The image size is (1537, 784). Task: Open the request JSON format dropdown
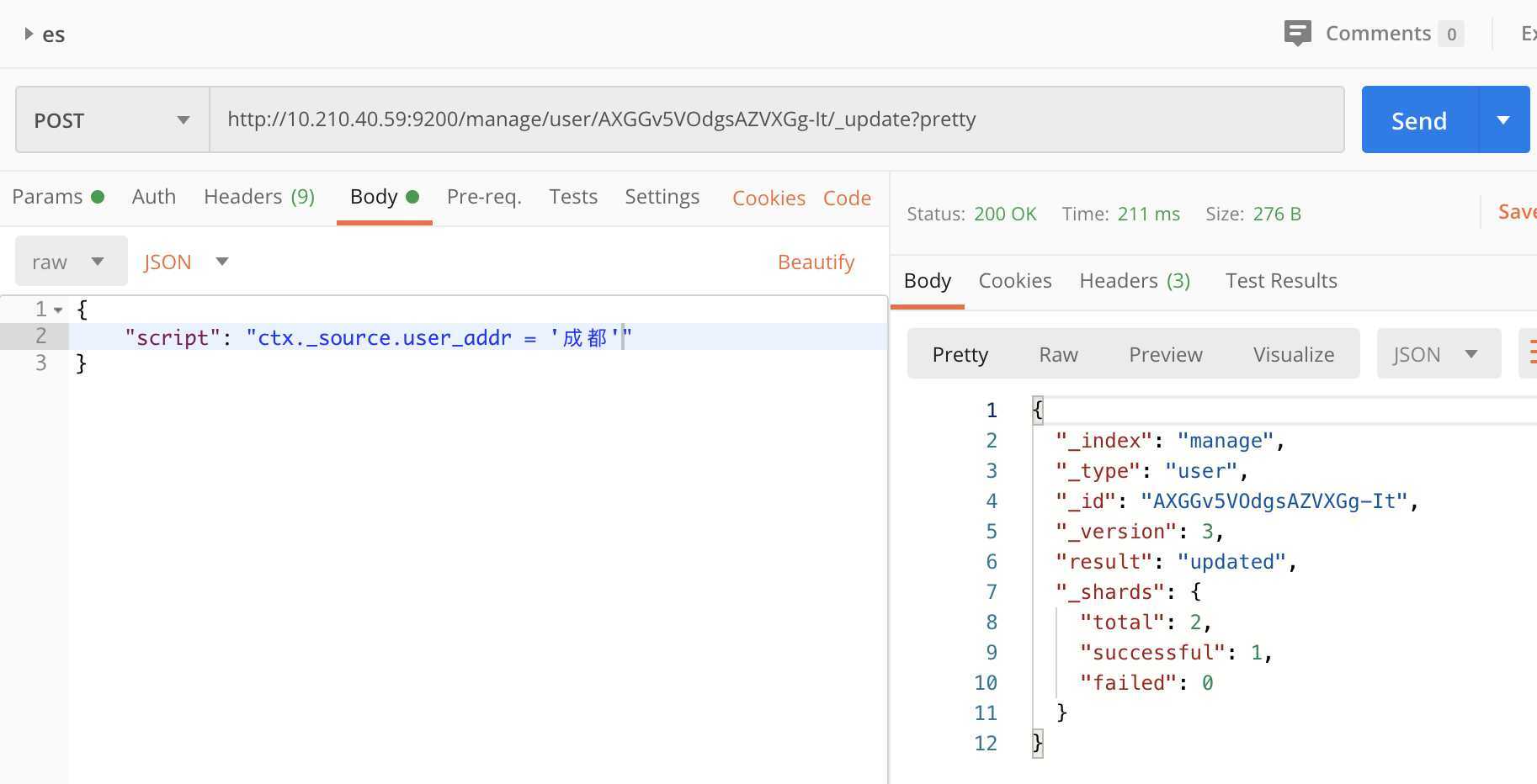(186, 262)
